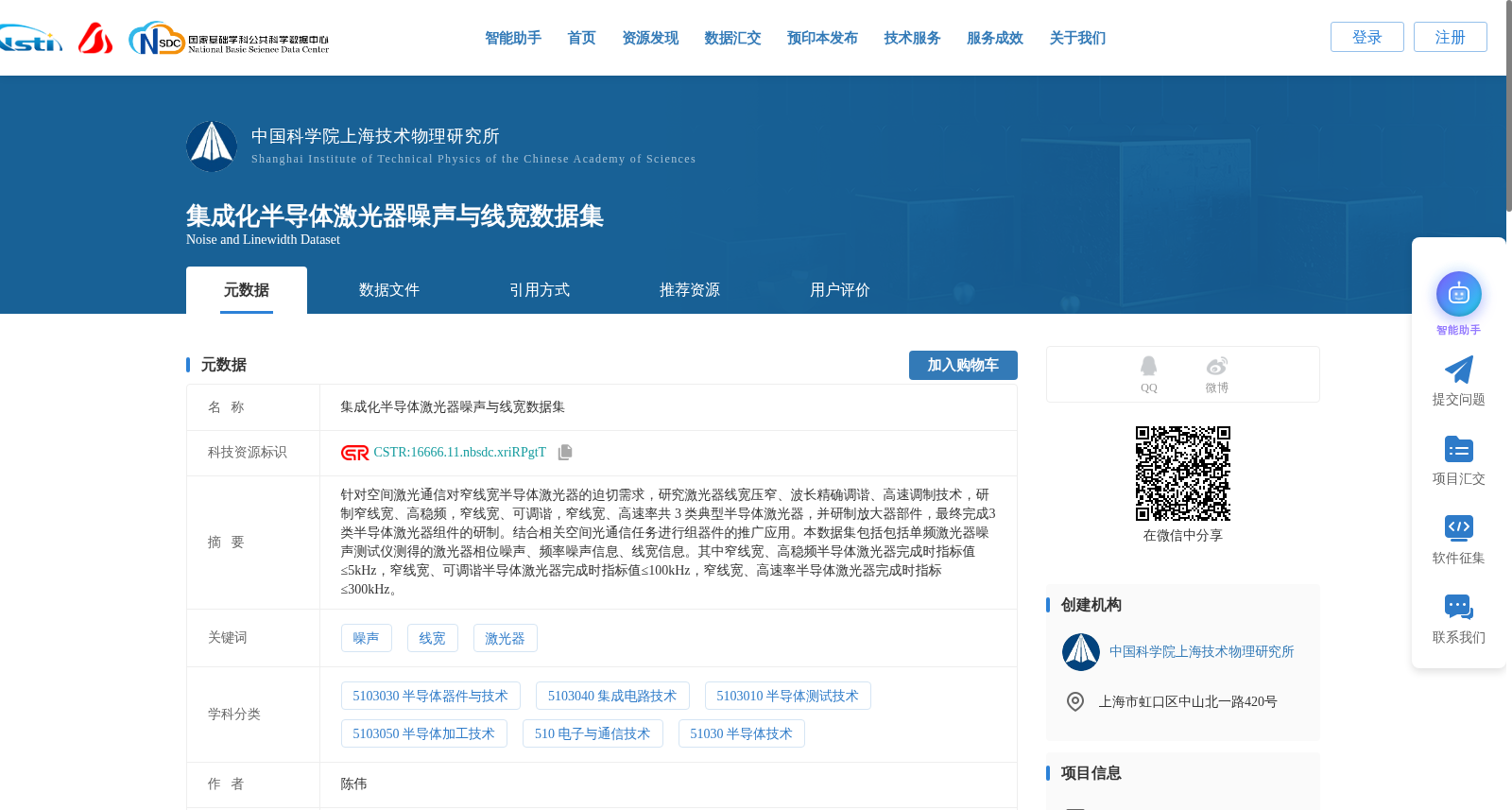Open 技术服务 navigation item
The height and width of the screenshot is (810, 1512).
click(x=912, y=38)
